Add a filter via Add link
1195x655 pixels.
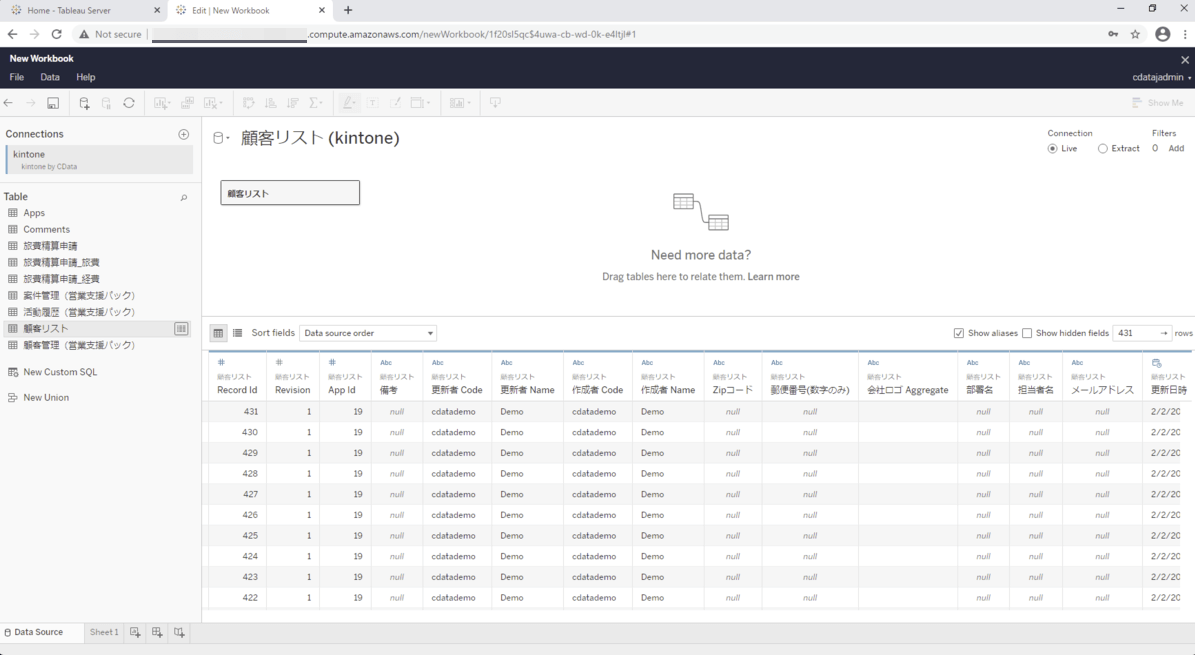tap(1176, 149)
